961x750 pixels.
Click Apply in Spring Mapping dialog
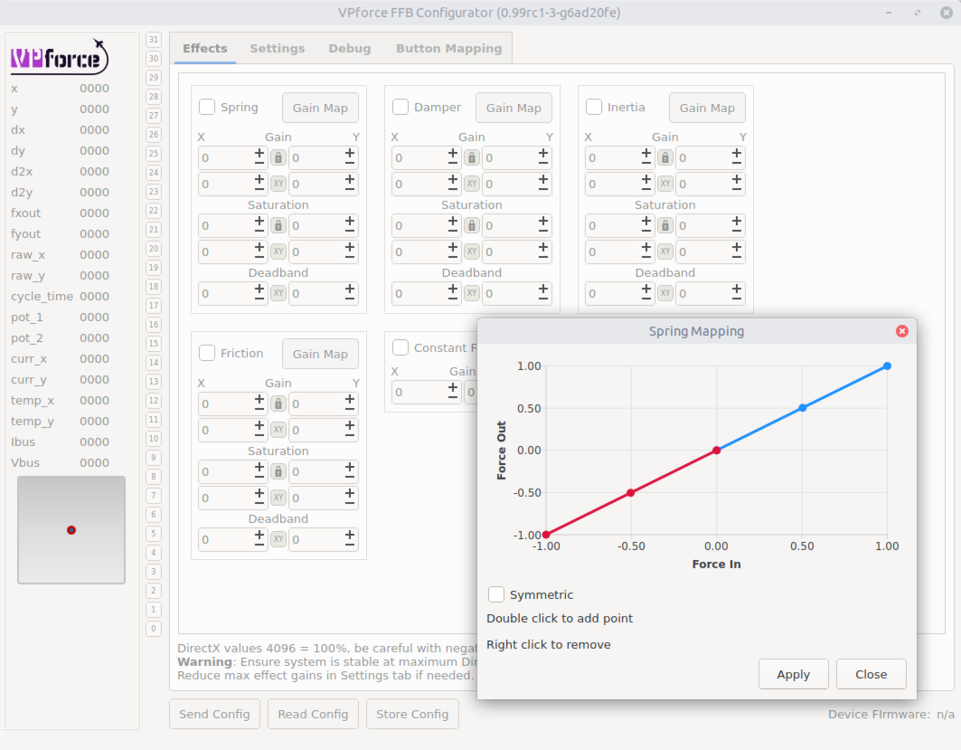pyautogui.click(x=793, y=674)
